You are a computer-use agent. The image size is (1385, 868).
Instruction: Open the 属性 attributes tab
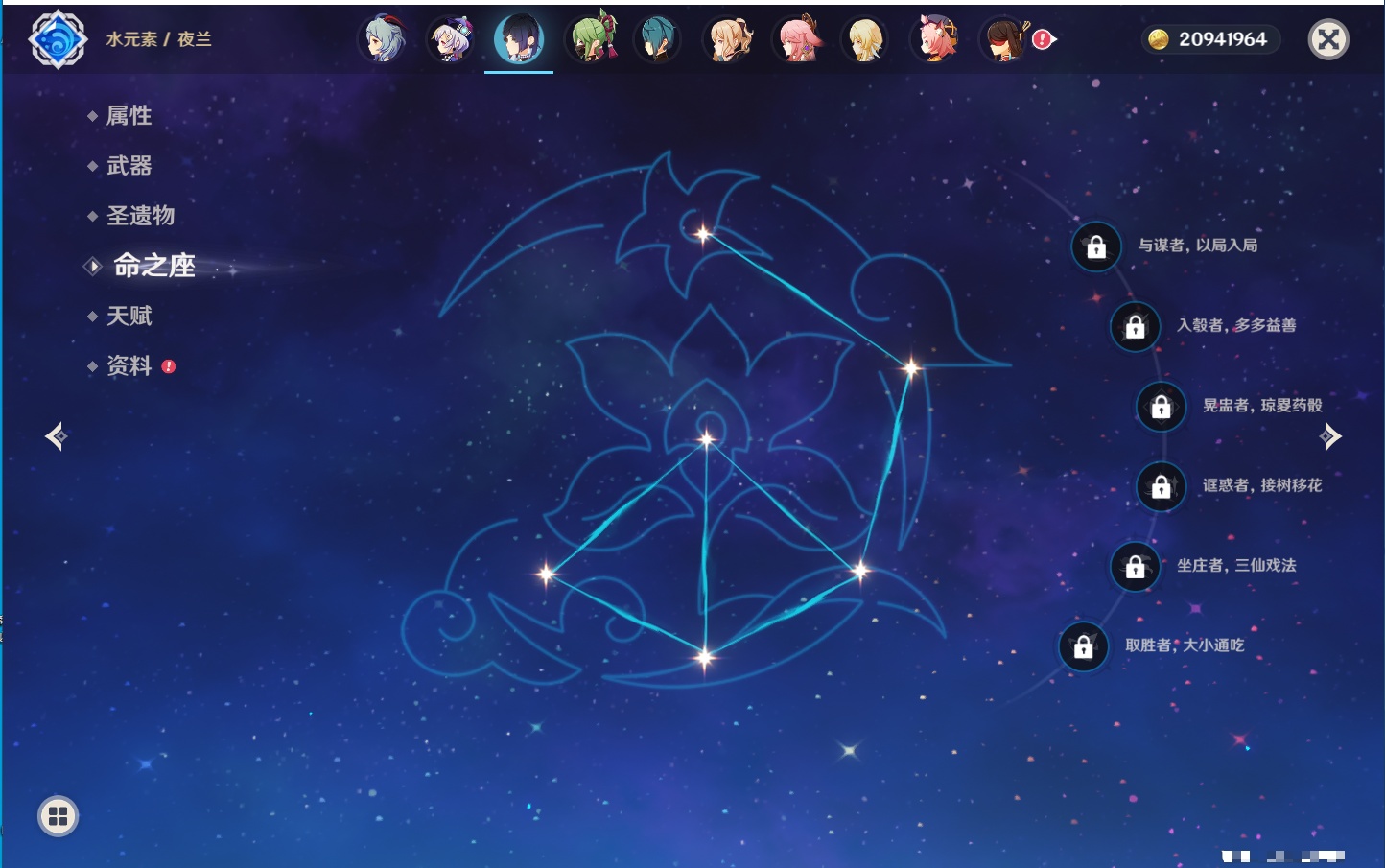point(129,116)
